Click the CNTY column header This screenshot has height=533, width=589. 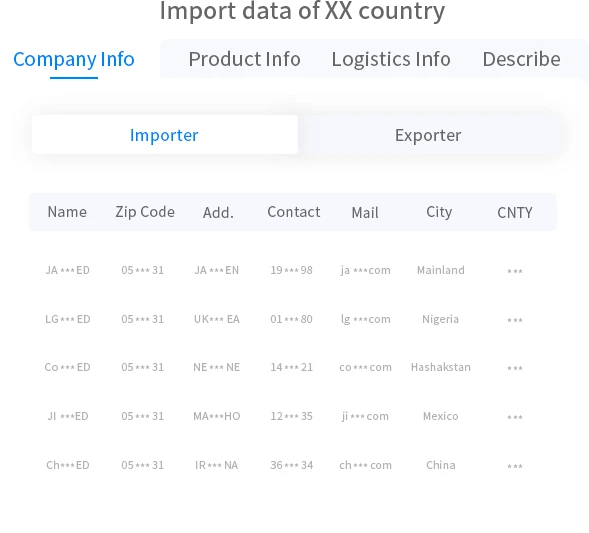(x=515, y=213)
